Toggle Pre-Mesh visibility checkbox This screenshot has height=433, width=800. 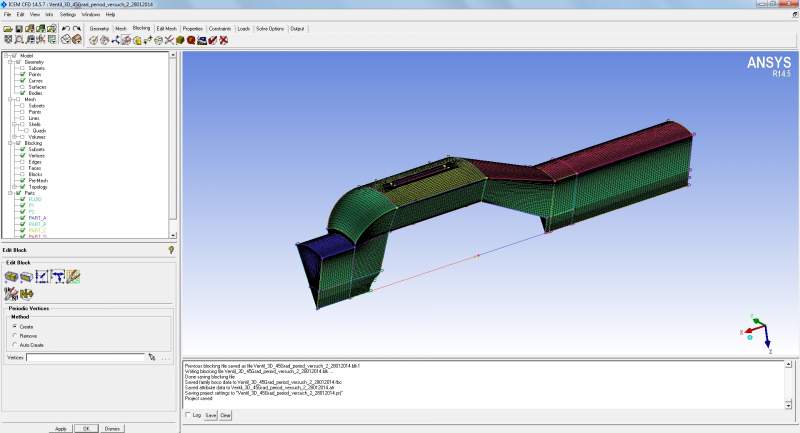[22, 181]
